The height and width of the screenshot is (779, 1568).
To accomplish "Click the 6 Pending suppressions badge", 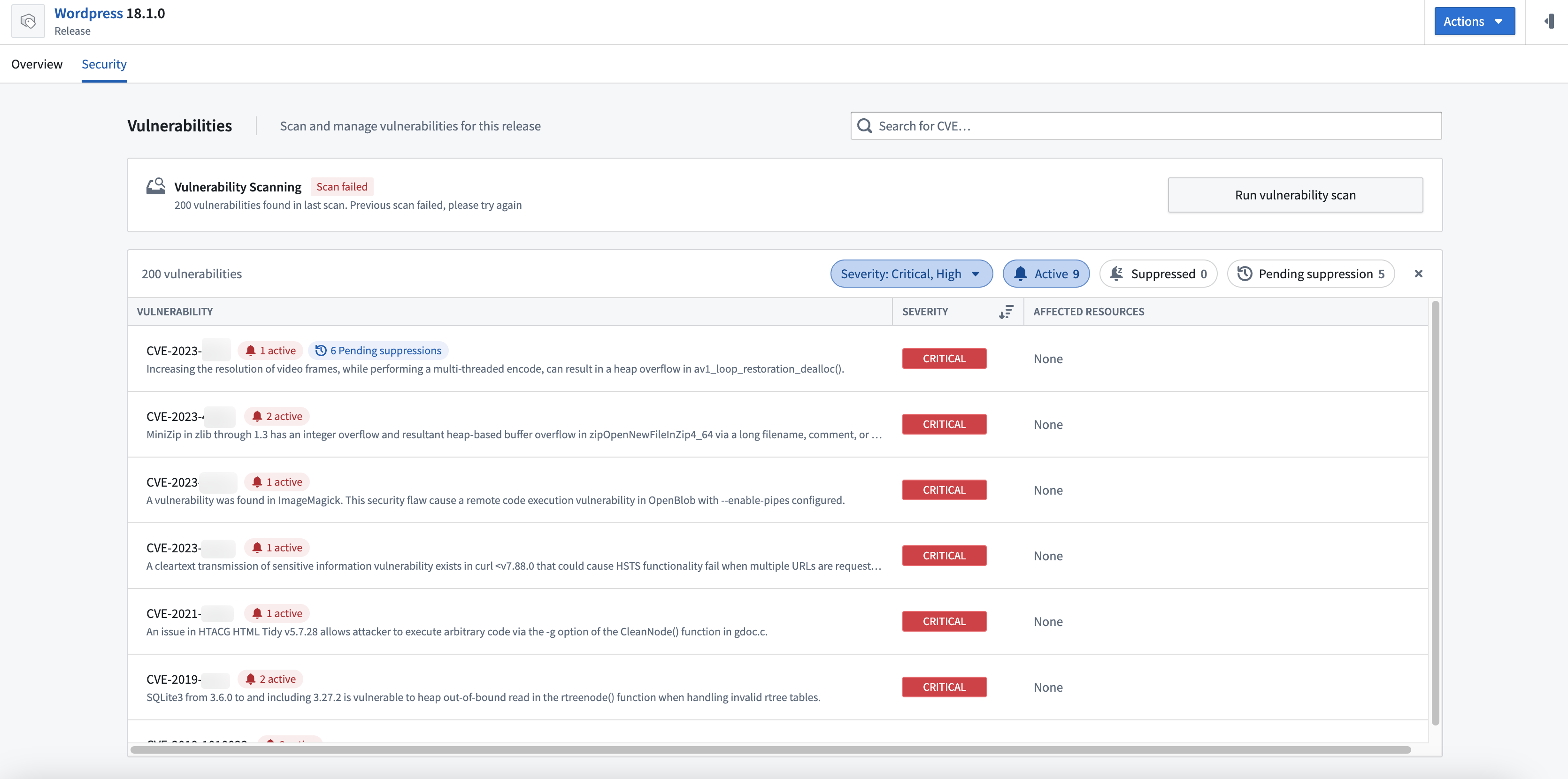I will 378,351.
